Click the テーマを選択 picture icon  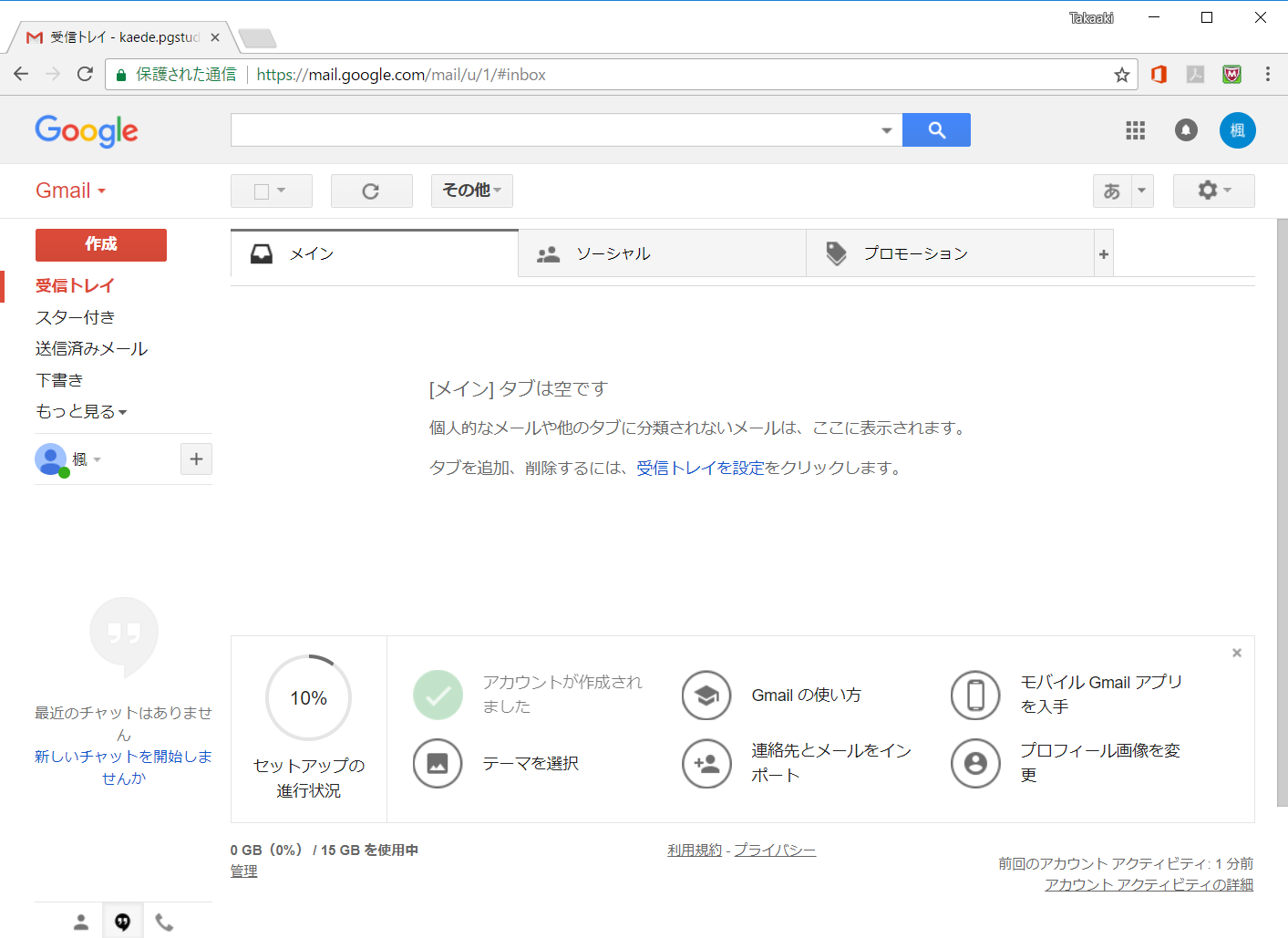point(438,763)
